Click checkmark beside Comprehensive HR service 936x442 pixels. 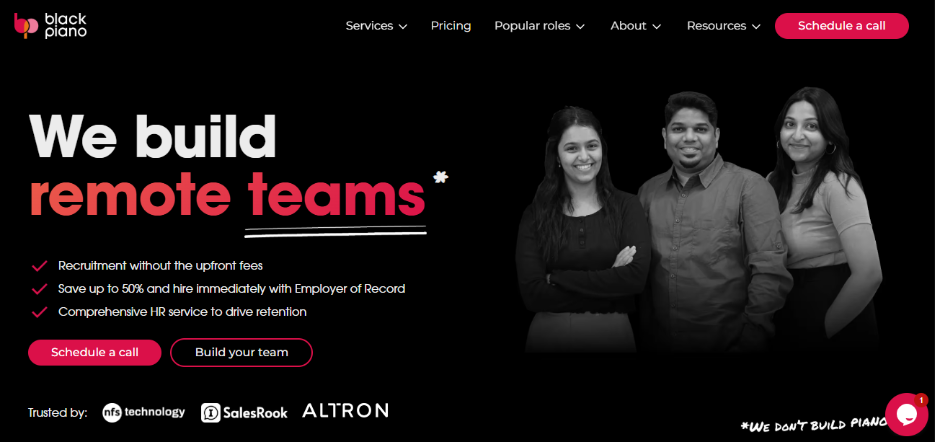[39, 312]
